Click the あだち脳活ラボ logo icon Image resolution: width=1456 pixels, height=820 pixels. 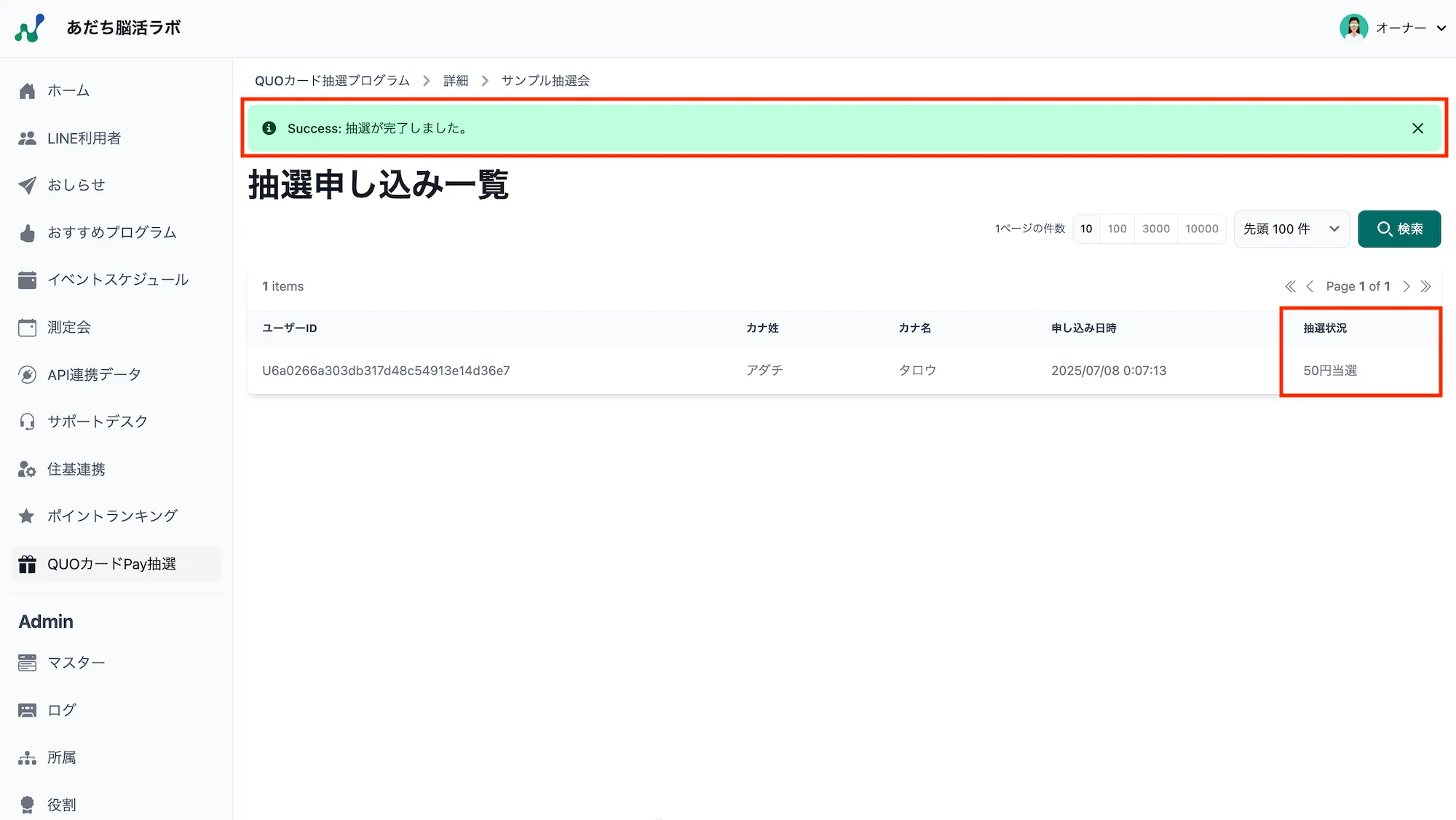point(29,28)
